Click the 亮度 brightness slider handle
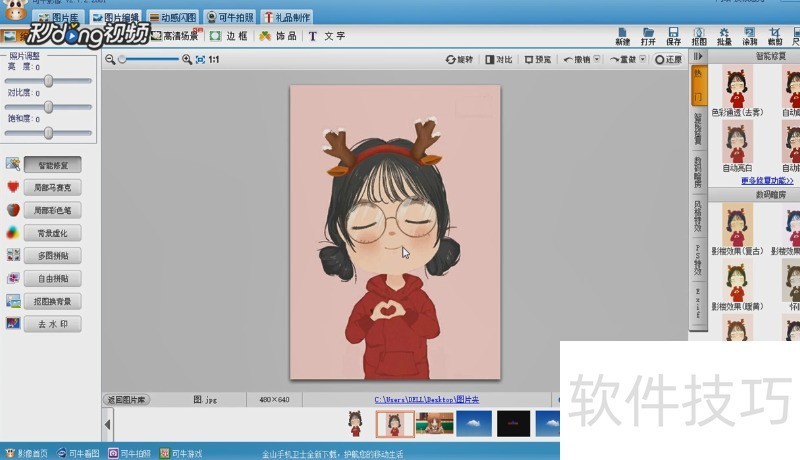The width and height of the screenshot is (800, 460). [x=48, y=81]
